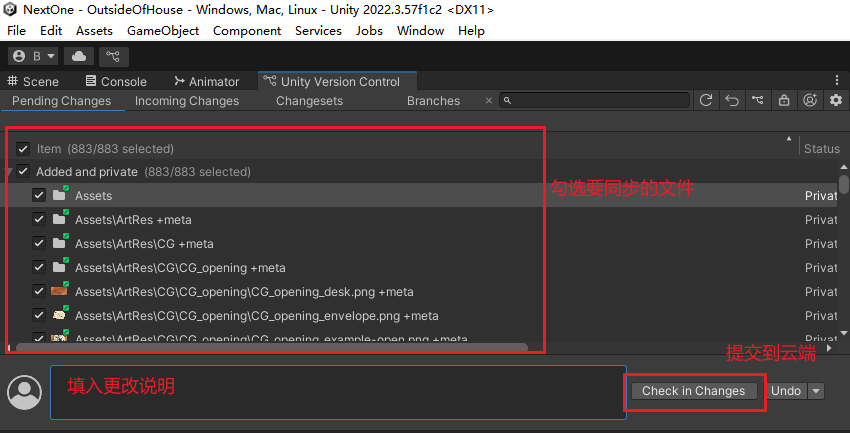850x433 pixels.
Task: Uncheck the Assets\ArtRes\CG +meta checkbox
Action: (x=38, y=243)
